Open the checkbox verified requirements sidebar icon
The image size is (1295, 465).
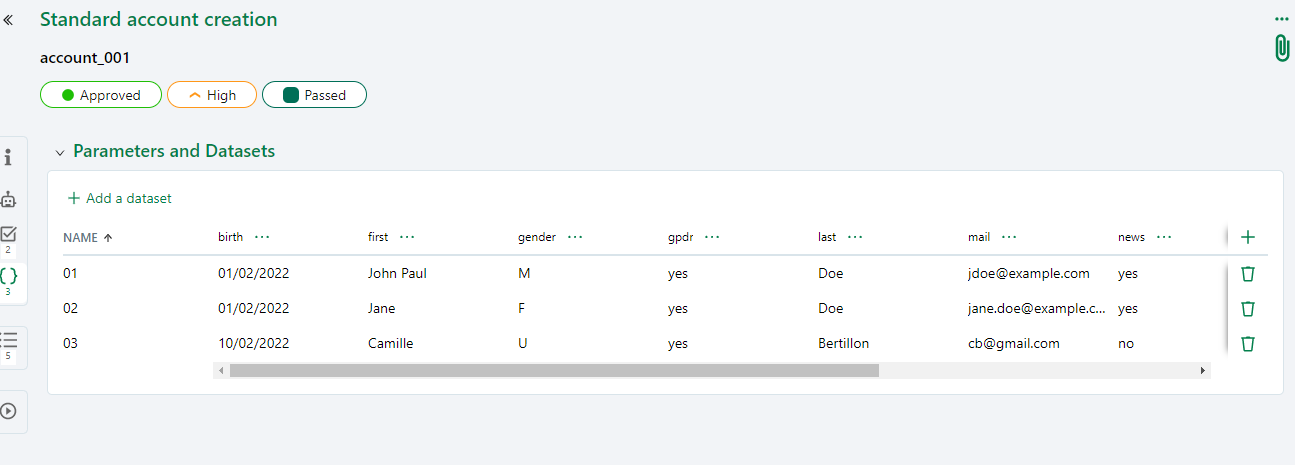coord(9,235)
